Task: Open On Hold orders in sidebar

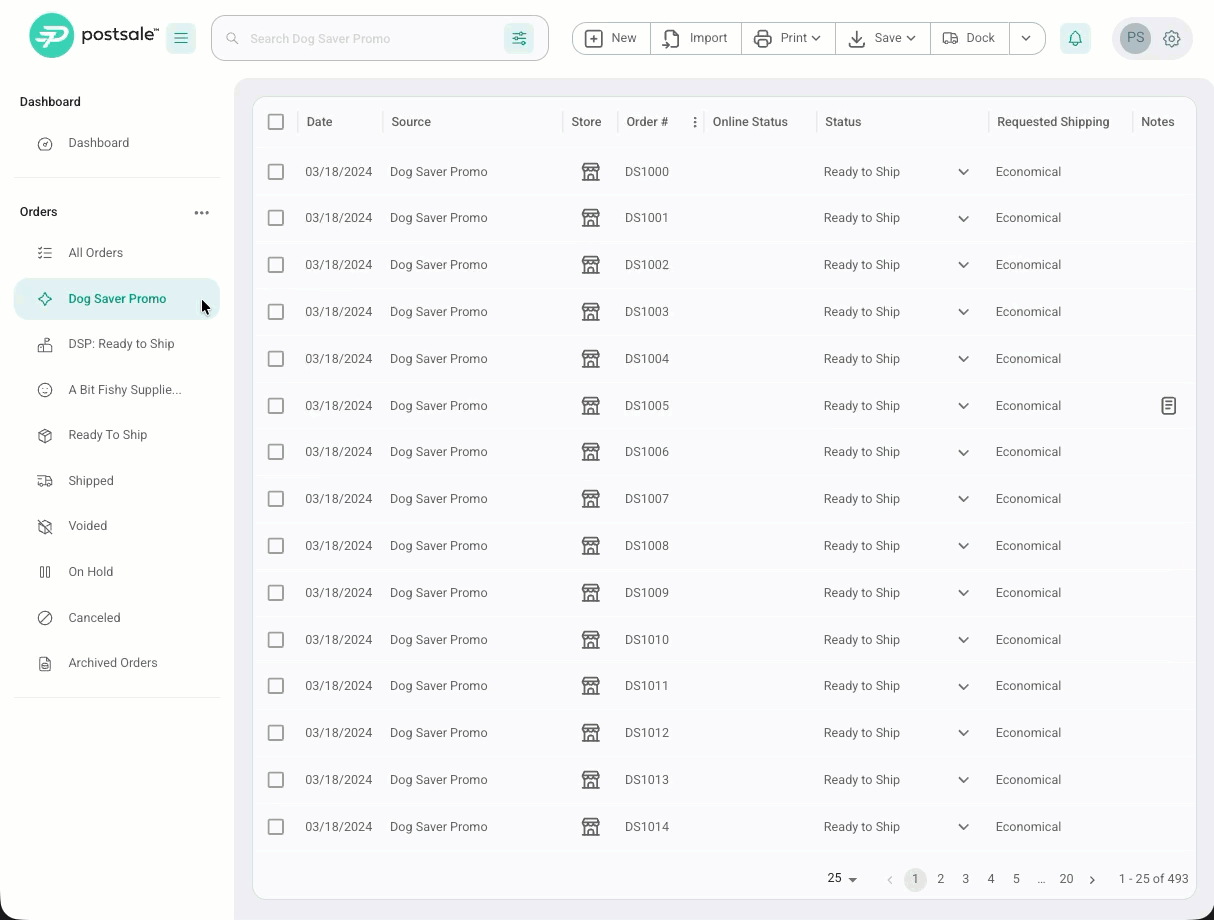Action: (x=116, y=572)
